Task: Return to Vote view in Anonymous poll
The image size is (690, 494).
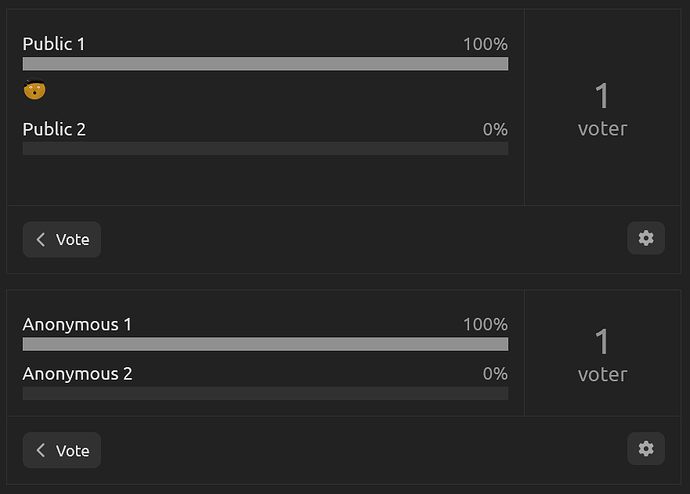Action: click(x=62, y=450)
